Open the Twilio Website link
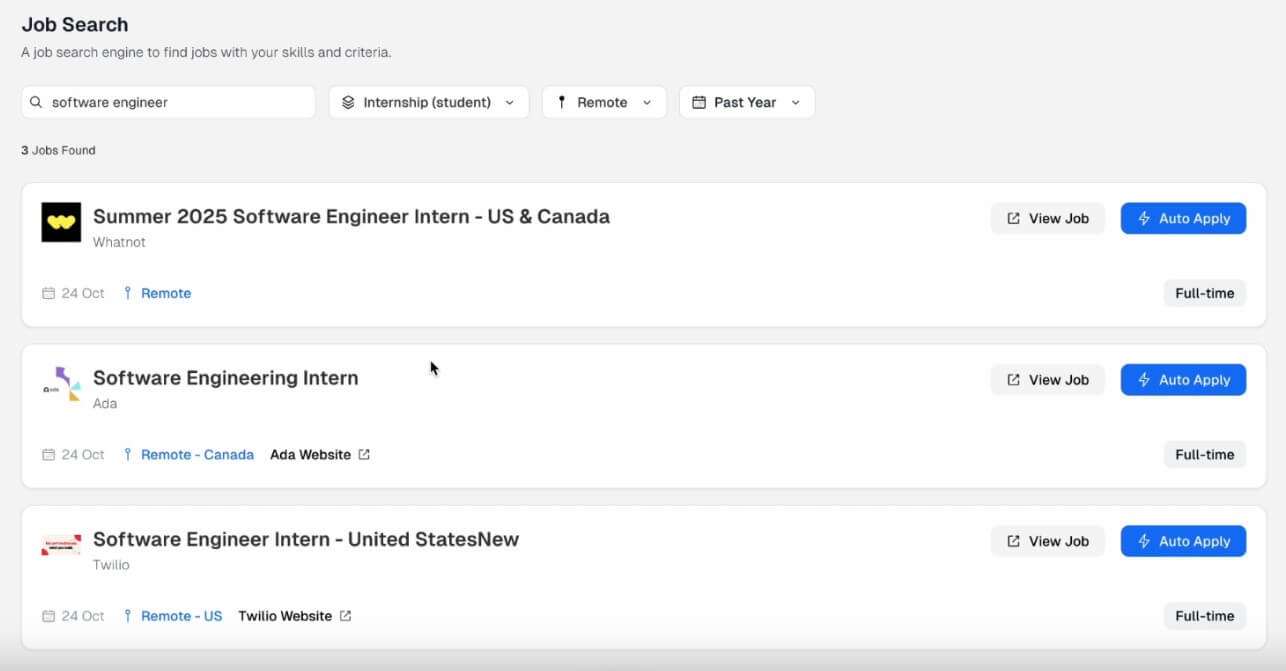This screenshot has width=1286, height=671. [x=285, y=616]
